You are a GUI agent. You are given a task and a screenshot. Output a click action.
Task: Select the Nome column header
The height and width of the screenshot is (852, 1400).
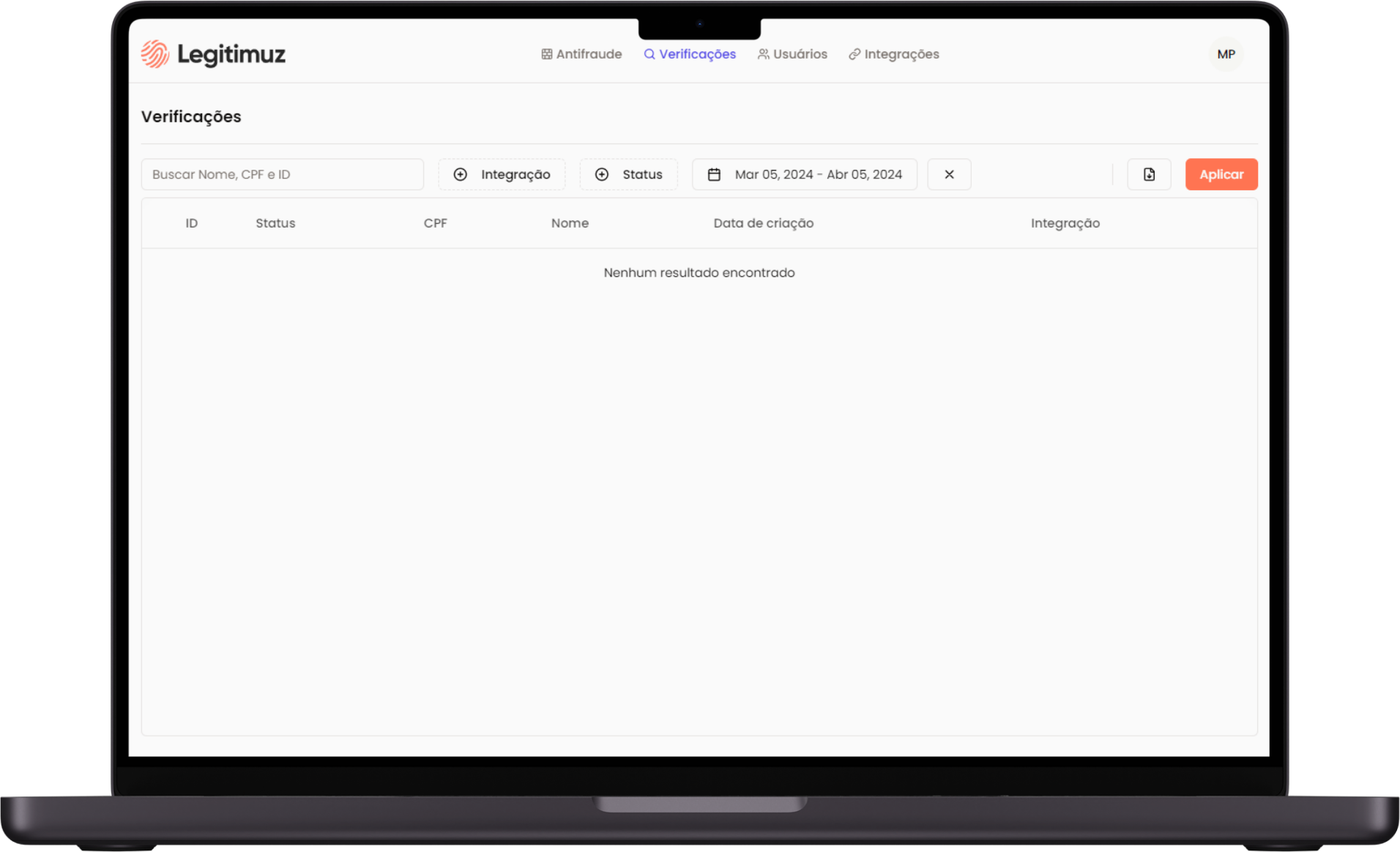pos(570,223)
